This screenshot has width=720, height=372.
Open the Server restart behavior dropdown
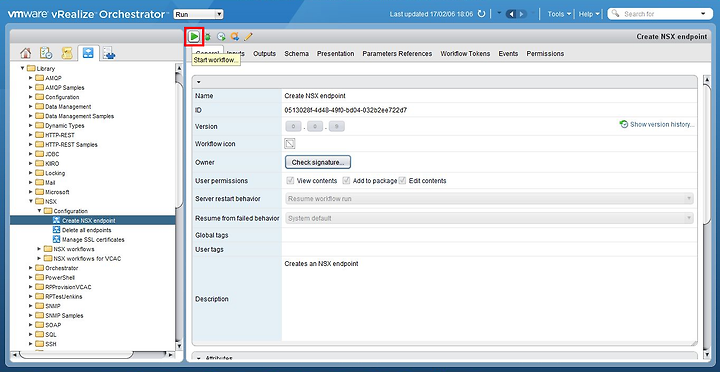pos(489,198)
